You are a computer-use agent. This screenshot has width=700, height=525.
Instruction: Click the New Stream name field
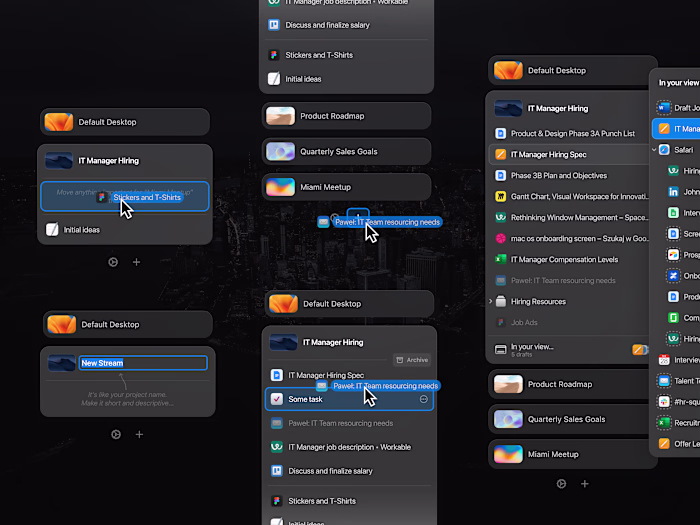(143, 363)
